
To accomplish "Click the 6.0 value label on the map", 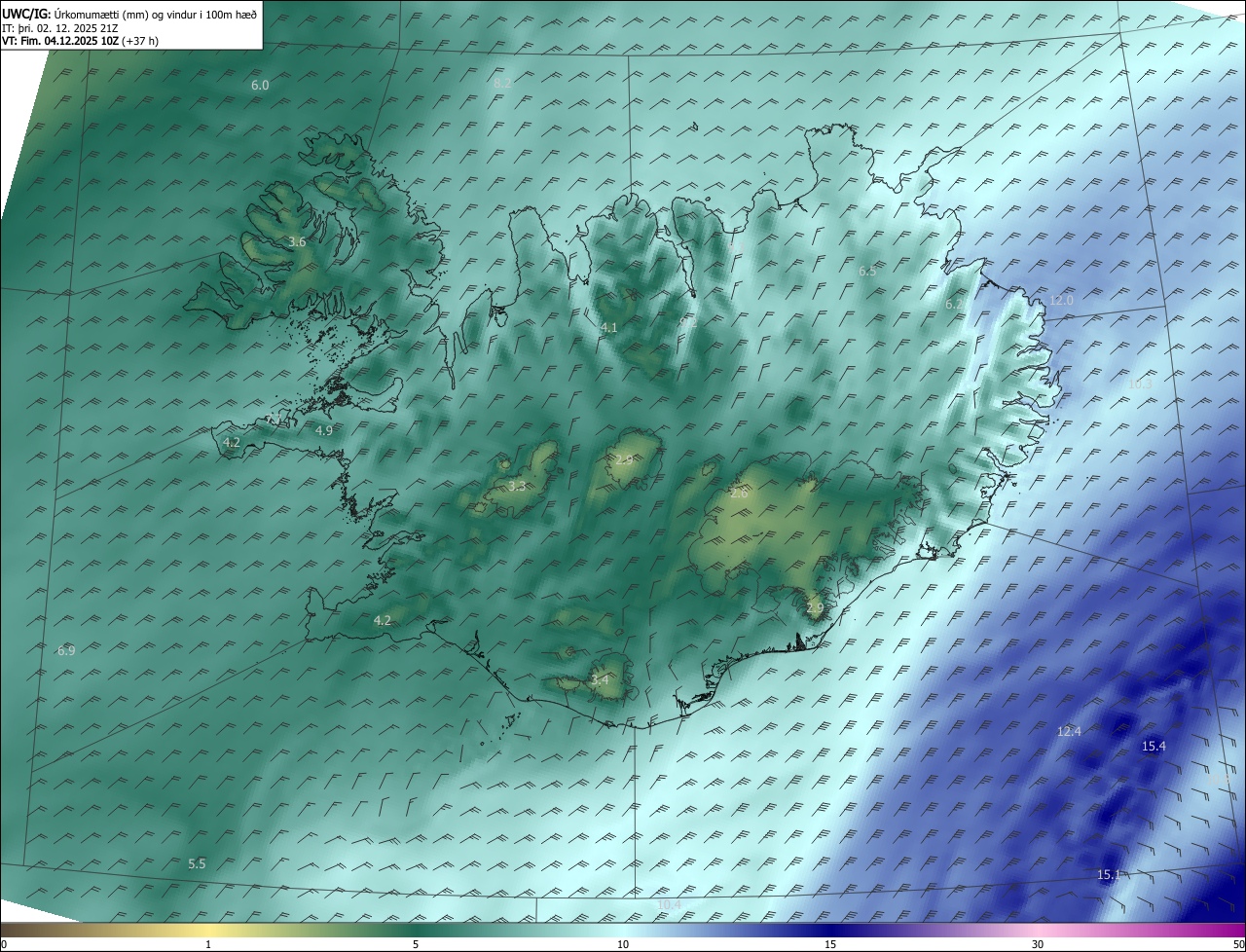I will 260,86.
